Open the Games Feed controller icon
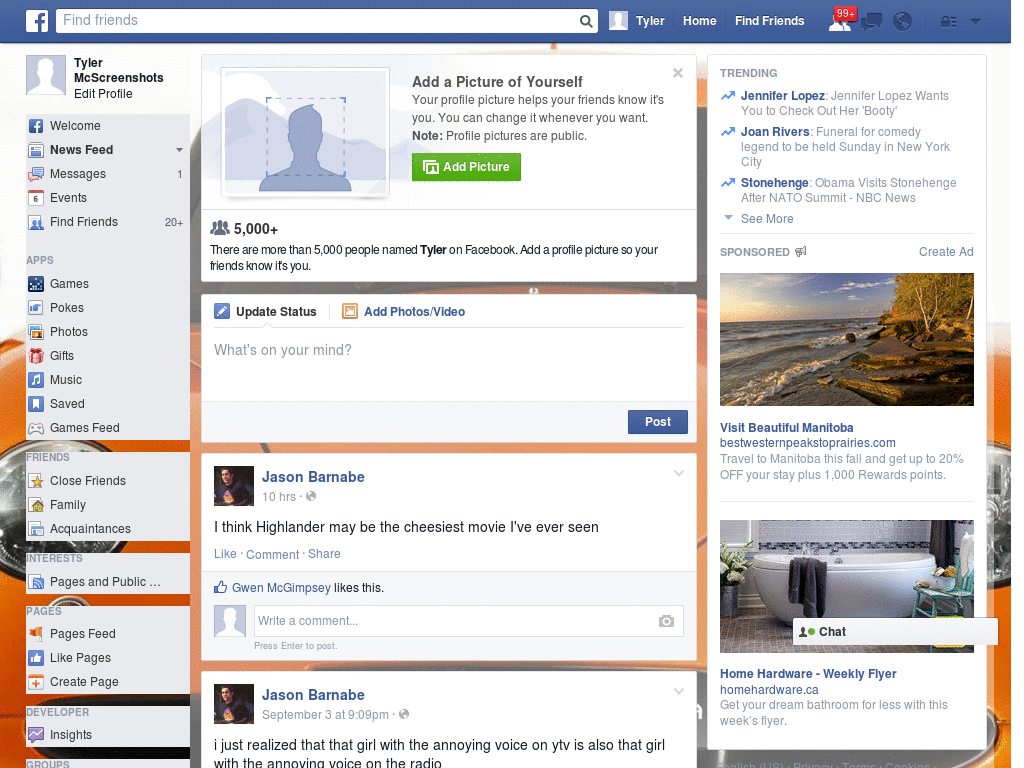Image resolution: width=1024 pixels, height=768 pixels. point(36,428)
